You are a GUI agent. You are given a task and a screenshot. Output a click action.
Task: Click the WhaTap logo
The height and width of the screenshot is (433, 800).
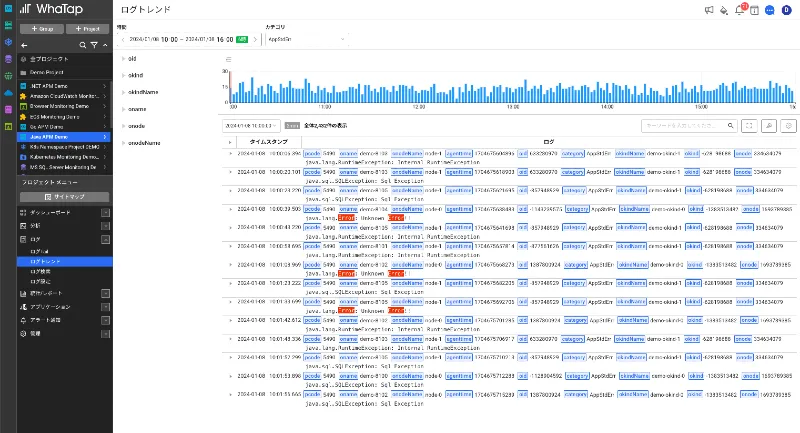coord(51,9)
